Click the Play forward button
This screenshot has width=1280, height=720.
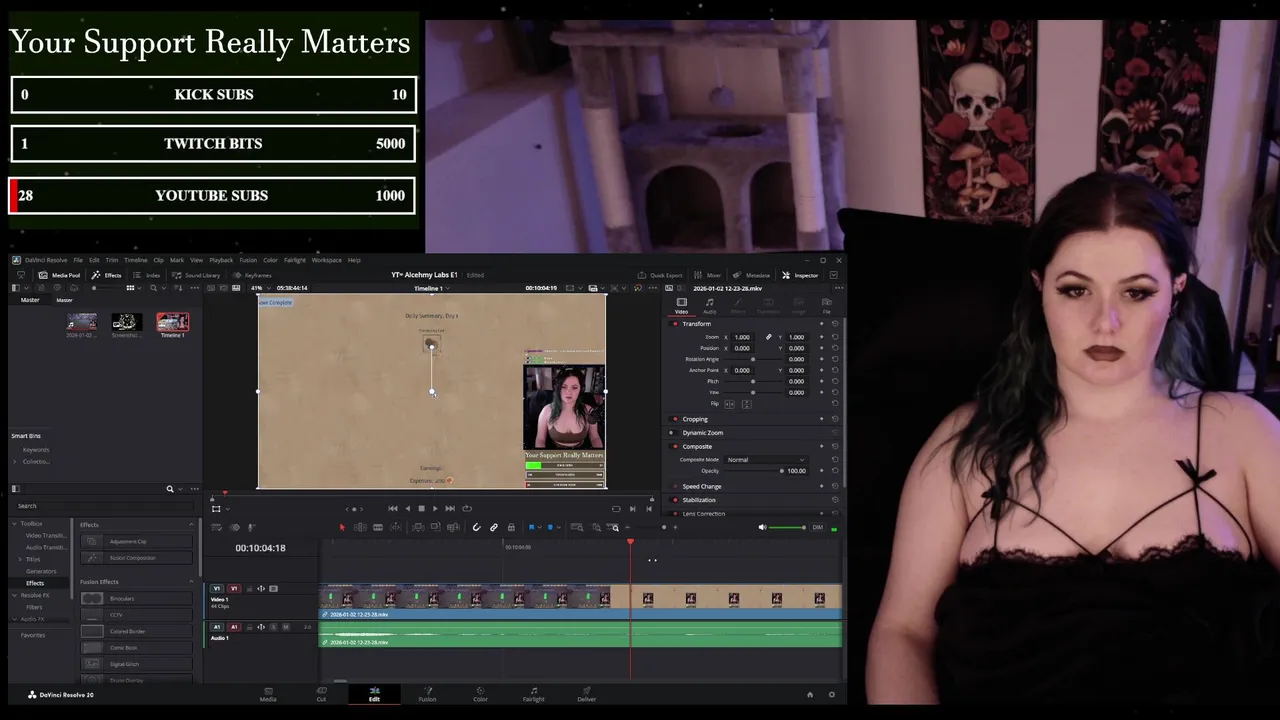tap(435, 509)
